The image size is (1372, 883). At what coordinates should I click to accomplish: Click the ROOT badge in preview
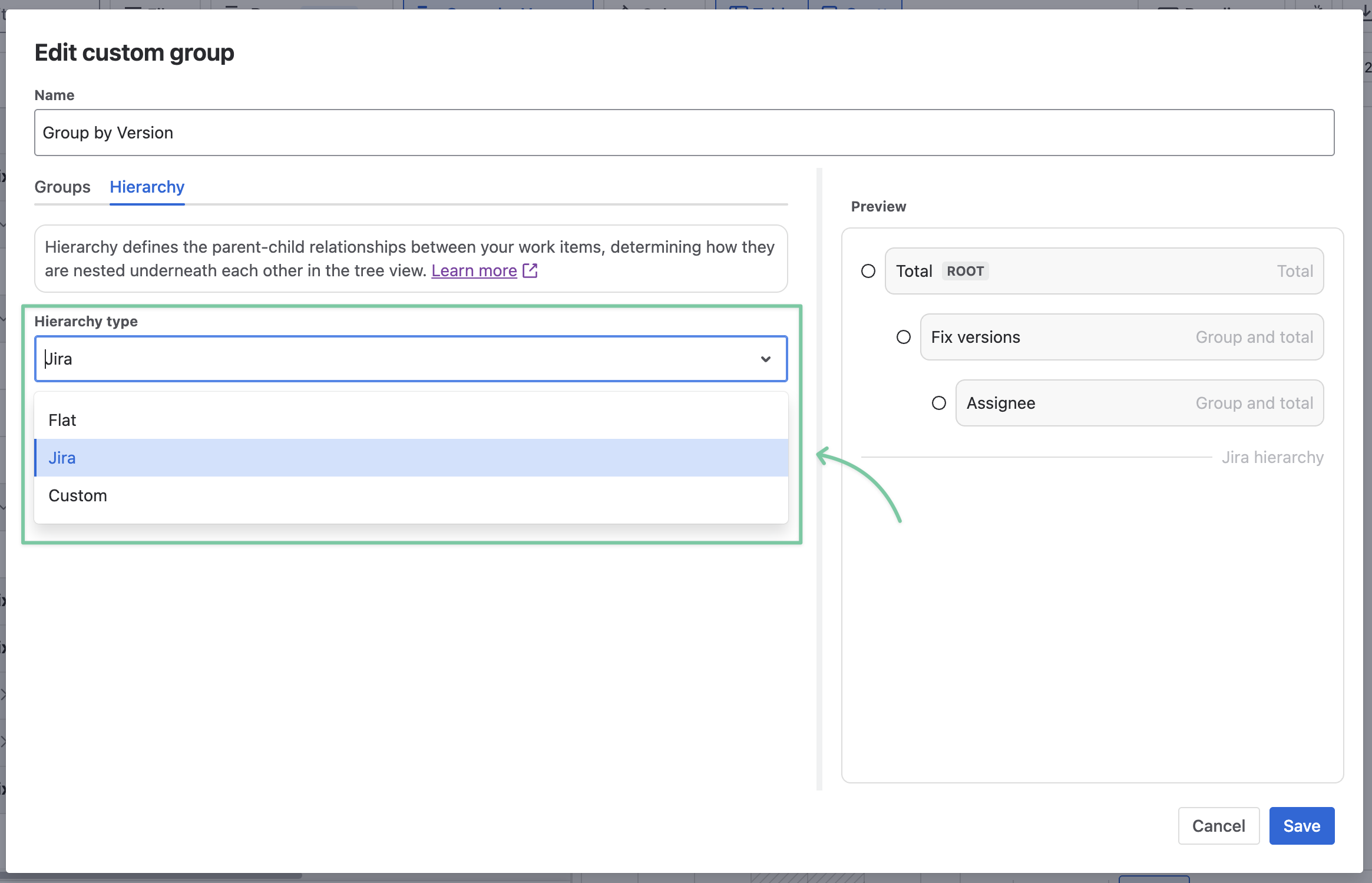click(x=965, y=271)
